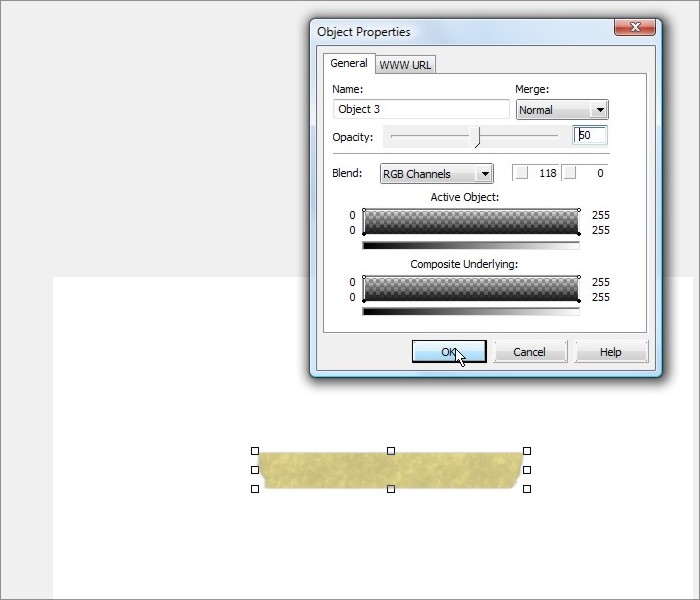This screenshot has height=600, width=700.
Task: Click the Opacity slider handle
Action: pyautogui.click(x=478, y=136)
